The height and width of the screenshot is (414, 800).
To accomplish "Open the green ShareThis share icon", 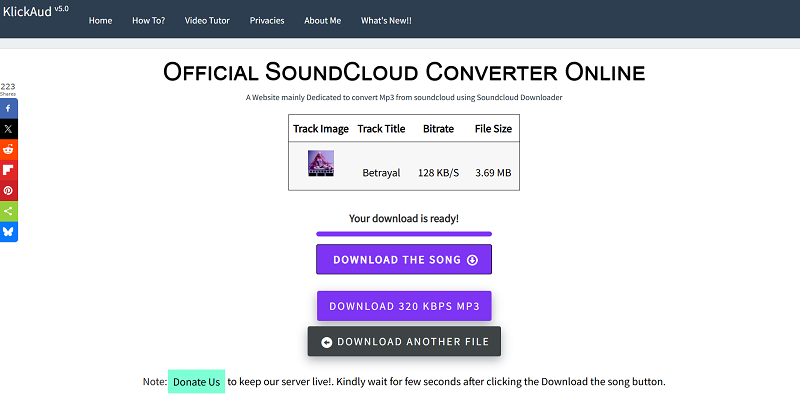I will tap(9, 211).
